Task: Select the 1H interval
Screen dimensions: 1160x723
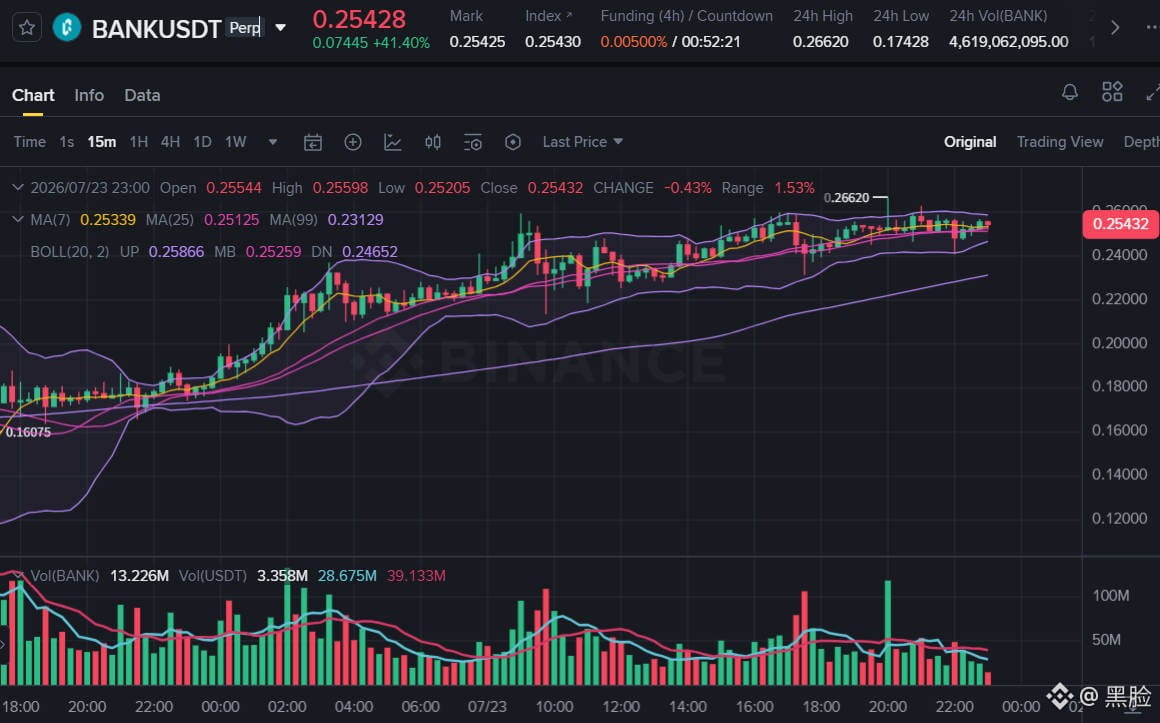Action: tap(138, 142)
